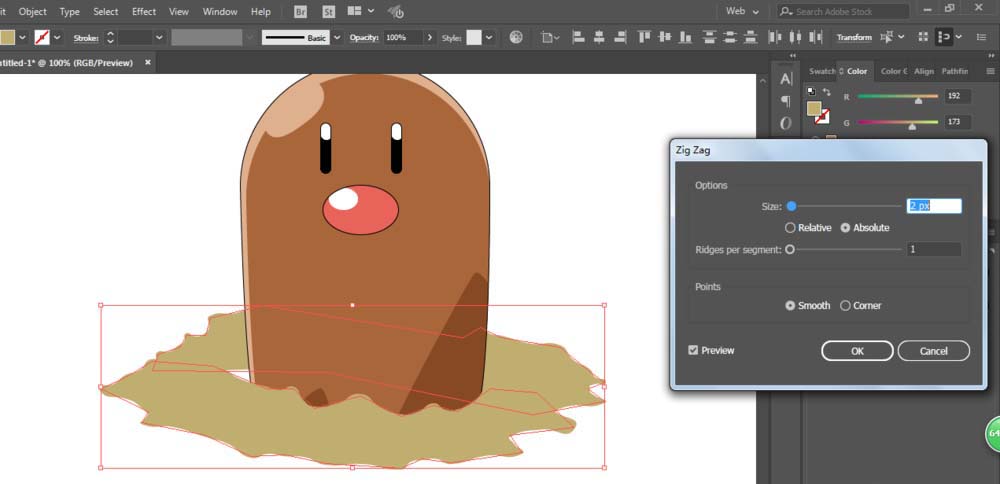Swap fill and stroke colors in Color panel
The width and height of the screenshot is (1000, 484).
pos(827,92)
